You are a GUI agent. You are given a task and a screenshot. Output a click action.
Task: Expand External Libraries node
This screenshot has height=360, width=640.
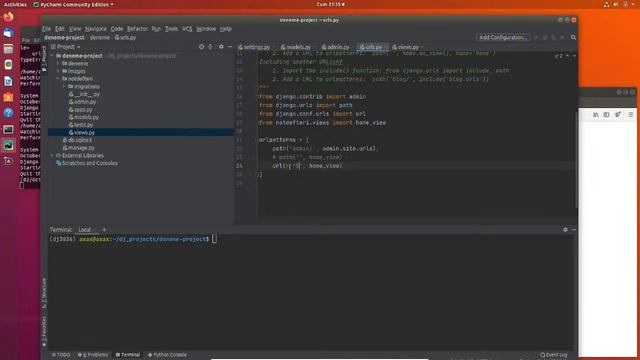click(x=52, y=156)
